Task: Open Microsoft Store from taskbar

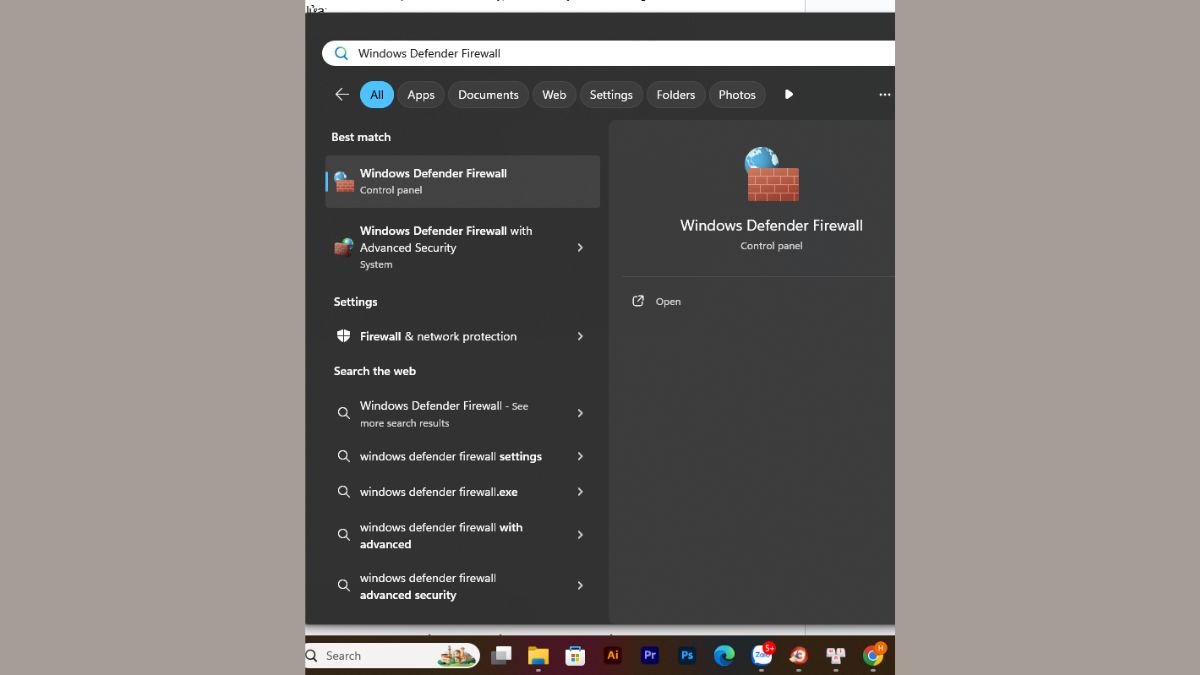Action: pos(575,656)
